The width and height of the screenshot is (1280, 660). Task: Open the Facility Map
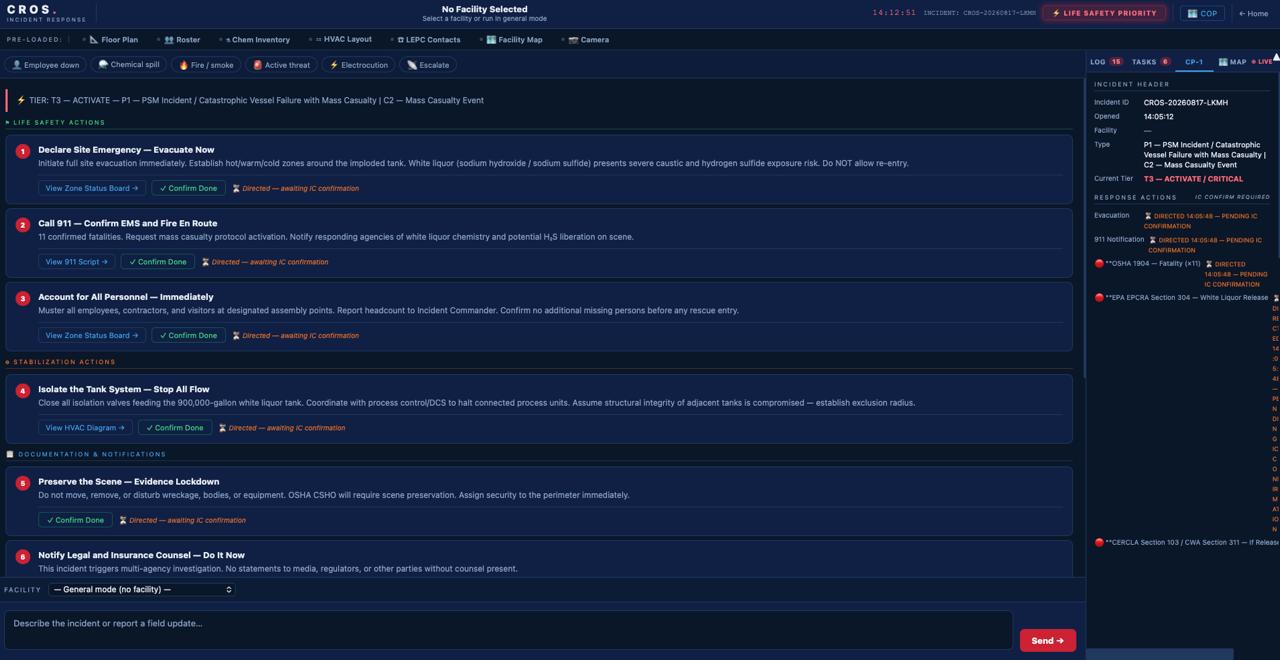pyautogui.click(x=514, y=40)
